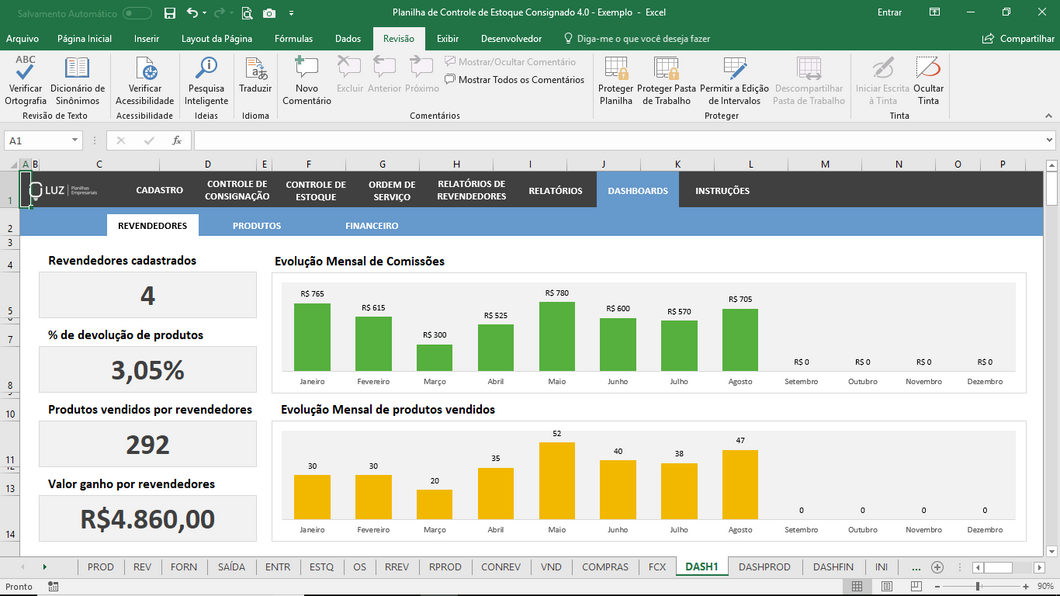Save the workbook with the disk icon

170,13
